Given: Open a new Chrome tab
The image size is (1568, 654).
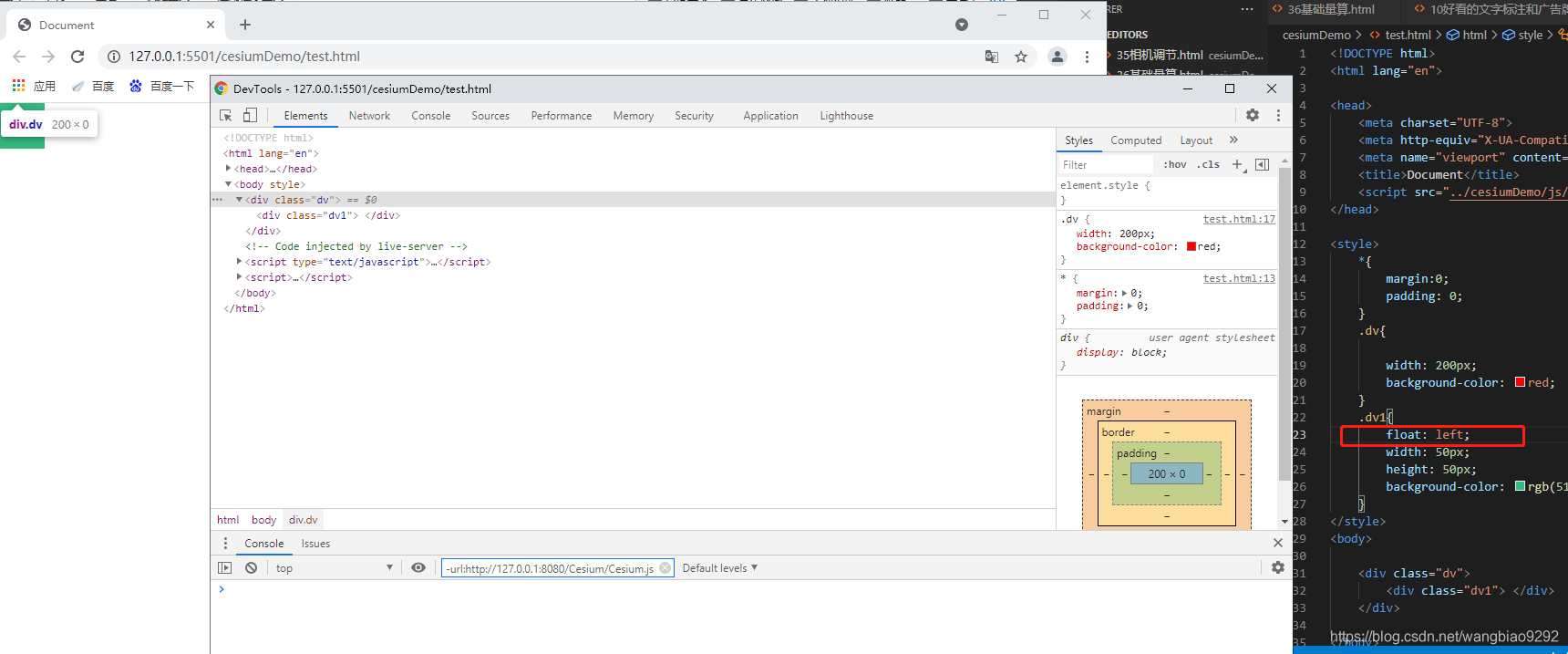Looking at the screenshot, I should [245, 25].
